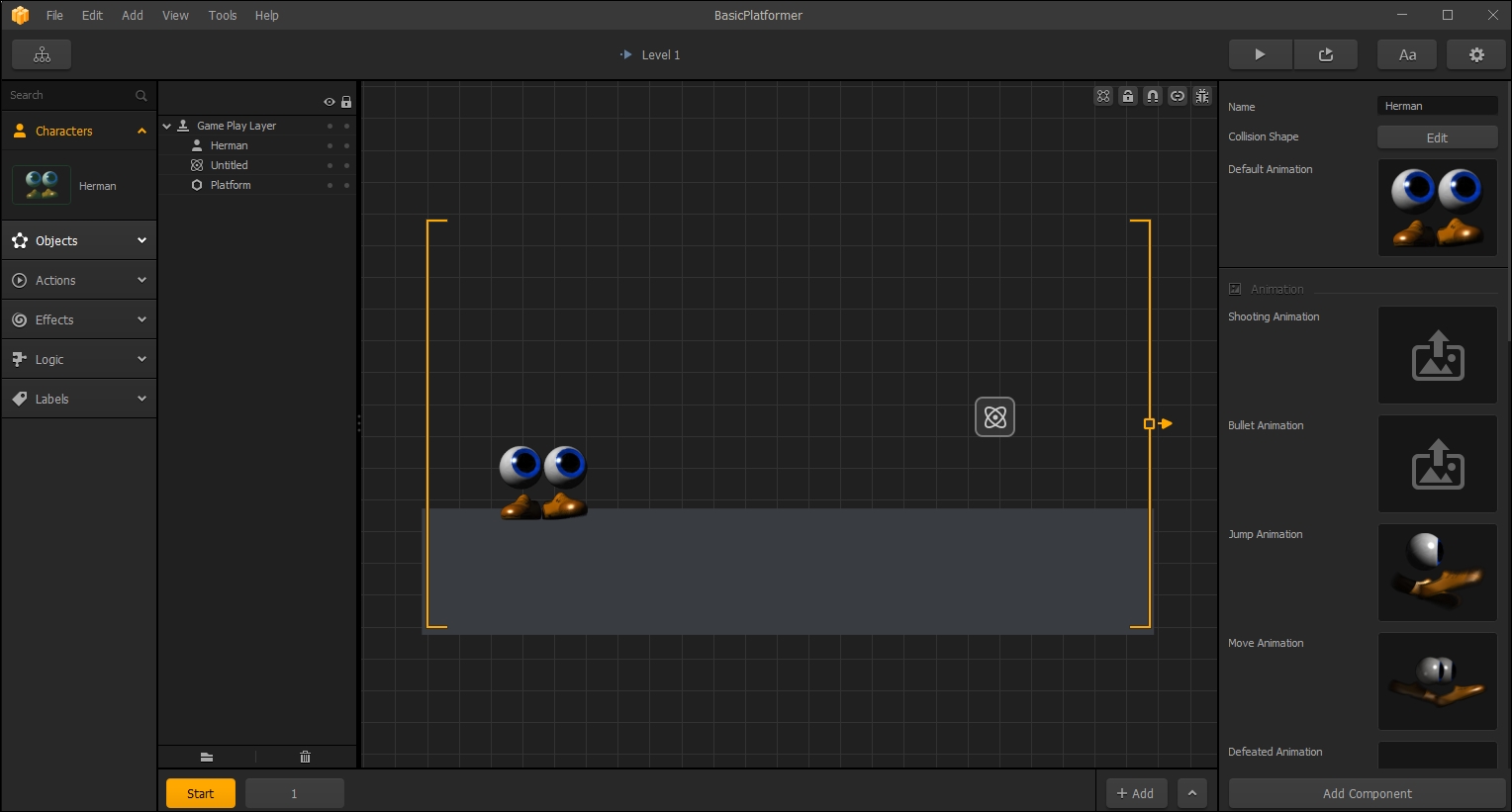Expand the Actions section
This screenshot has height=812, width=1512.
pyautogui.click(x=142, y=280)
